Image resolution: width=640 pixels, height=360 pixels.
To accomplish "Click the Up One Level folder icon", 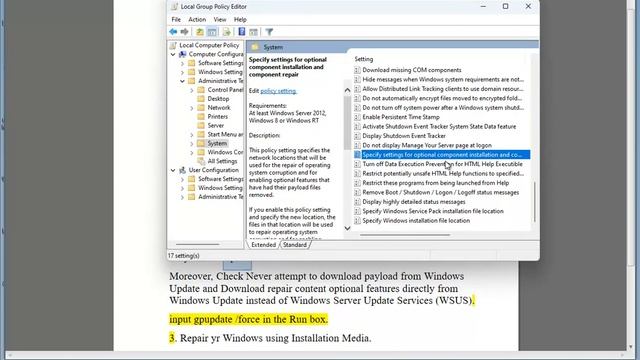I will [200, 32].
